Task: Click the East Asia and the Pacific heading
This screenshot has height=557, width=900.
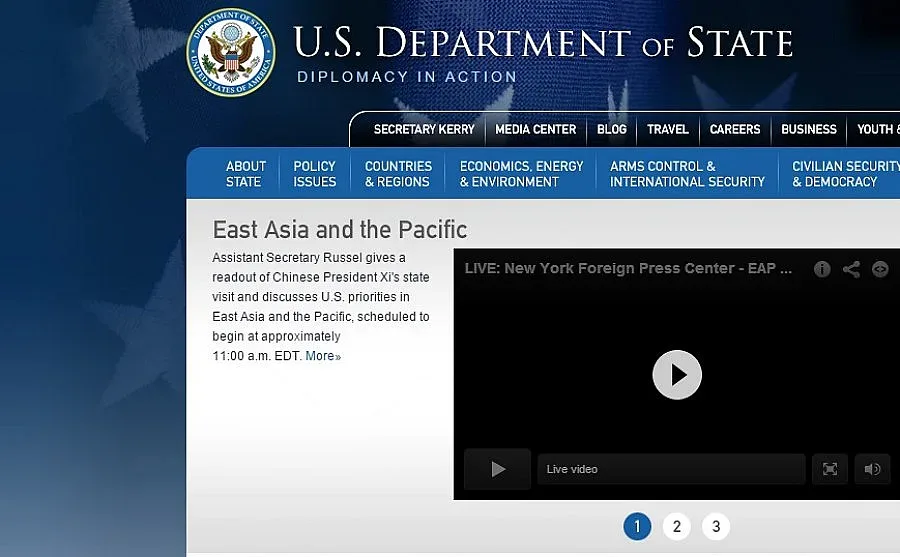Action: [340, 230]
